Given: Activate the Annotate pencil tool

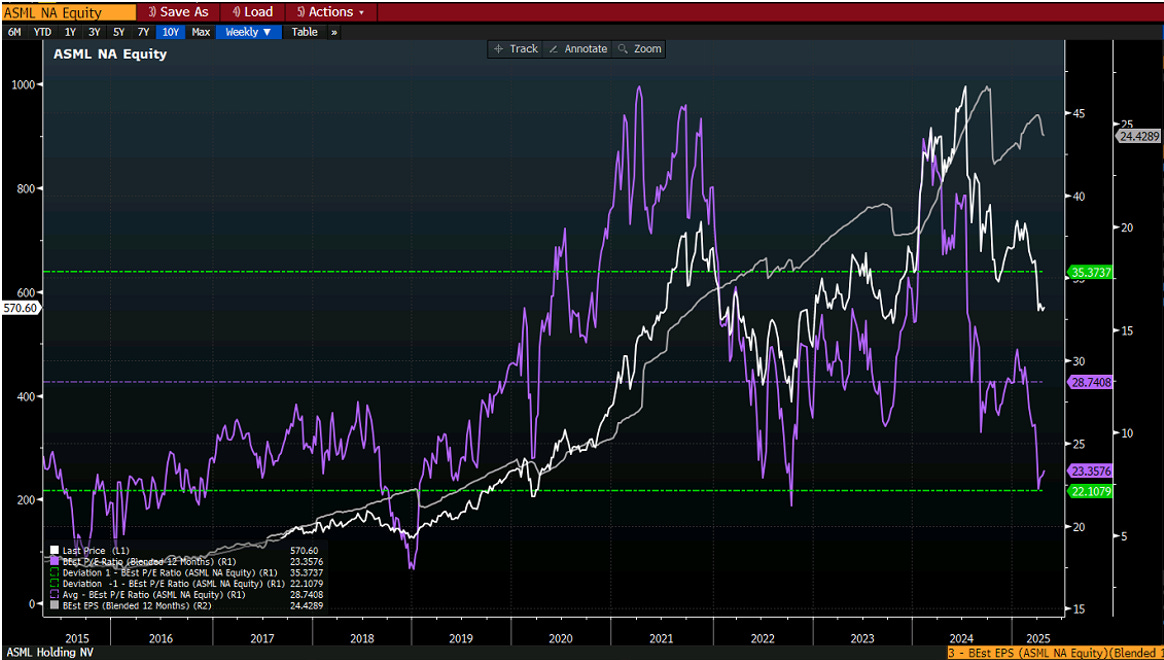Looking at the screenshot, I should [x=578, y=48].
